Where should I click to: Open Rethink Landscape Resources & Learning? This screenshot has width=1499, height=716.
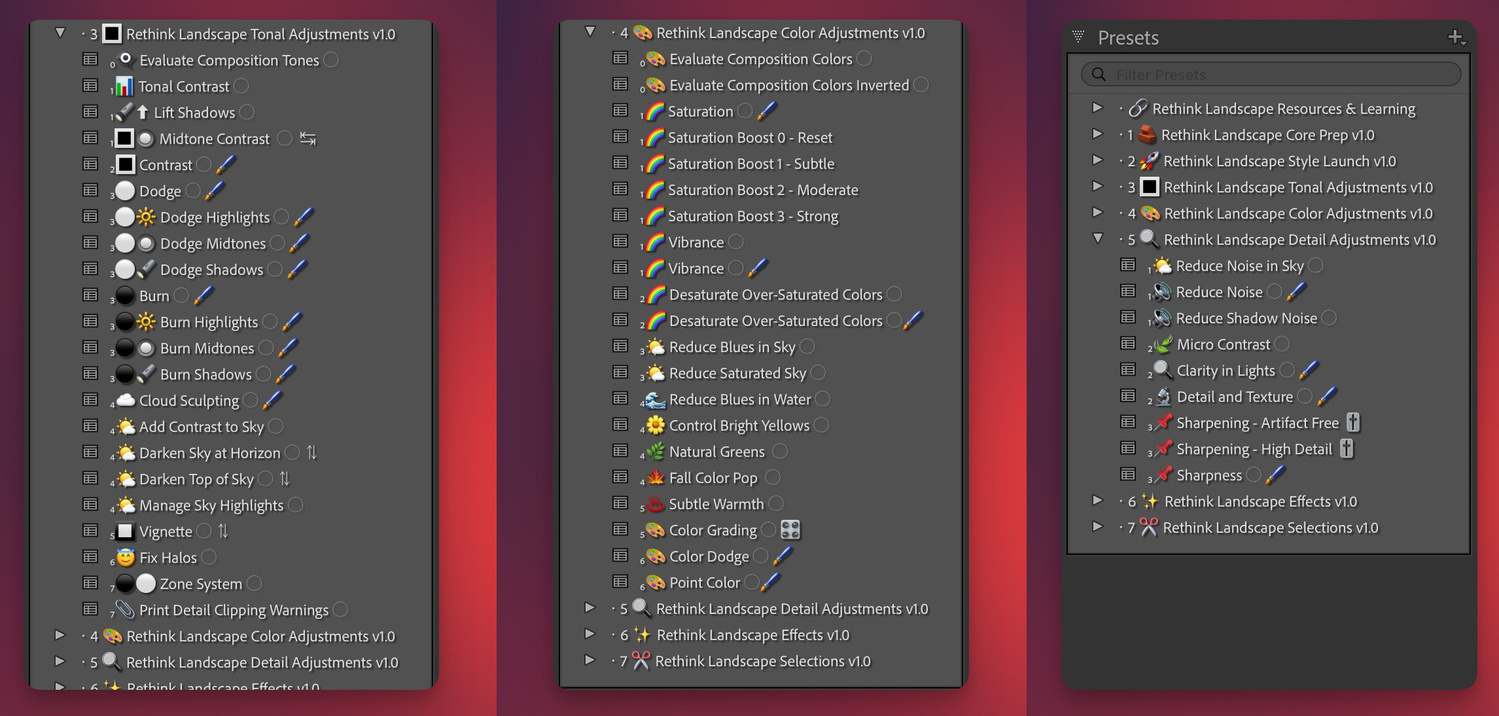[x=1283, y=108]
